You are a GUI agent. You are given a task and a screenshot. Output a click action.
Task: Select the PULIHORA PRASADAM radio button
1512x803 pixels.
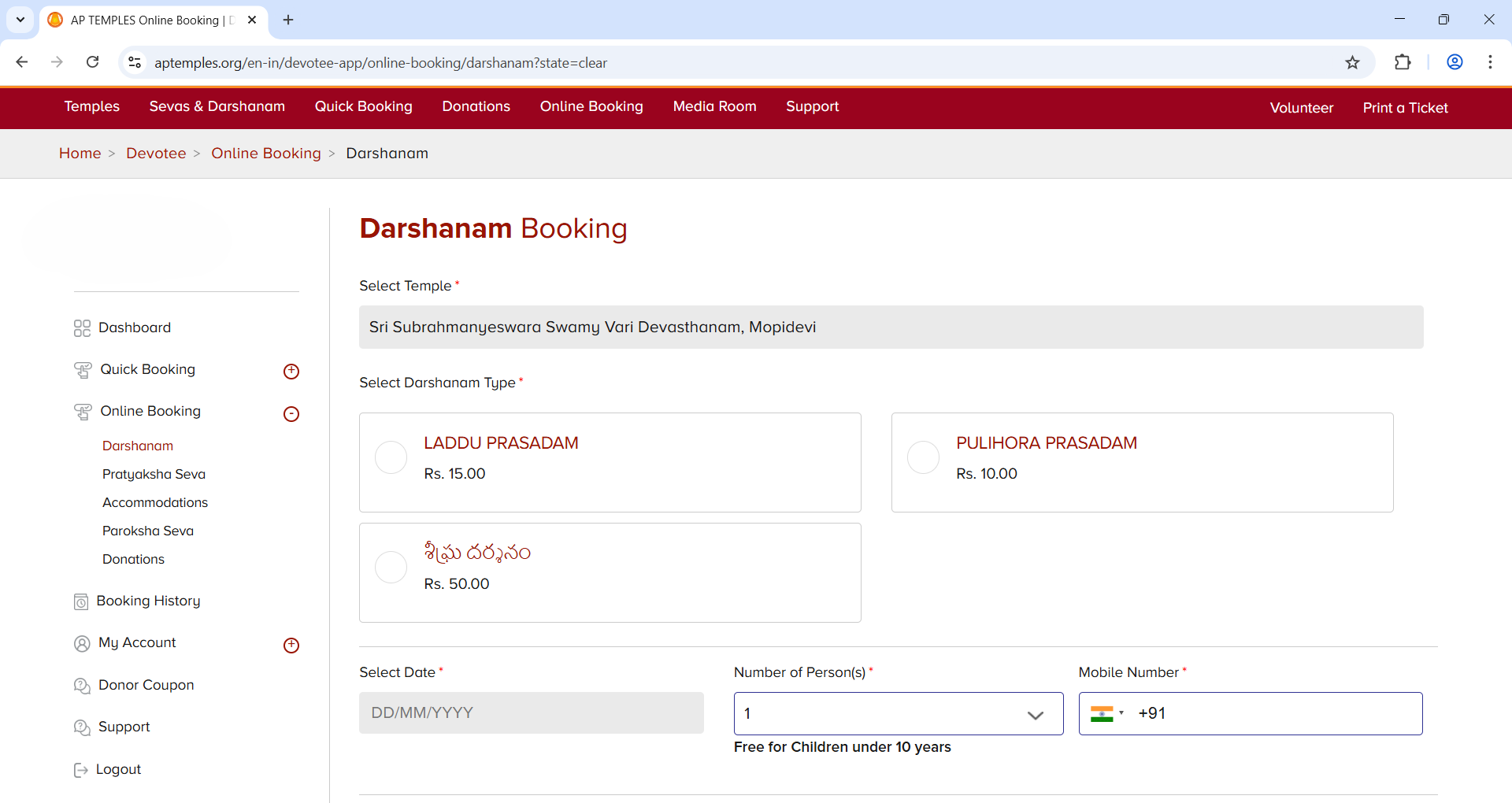coord(923,457)
